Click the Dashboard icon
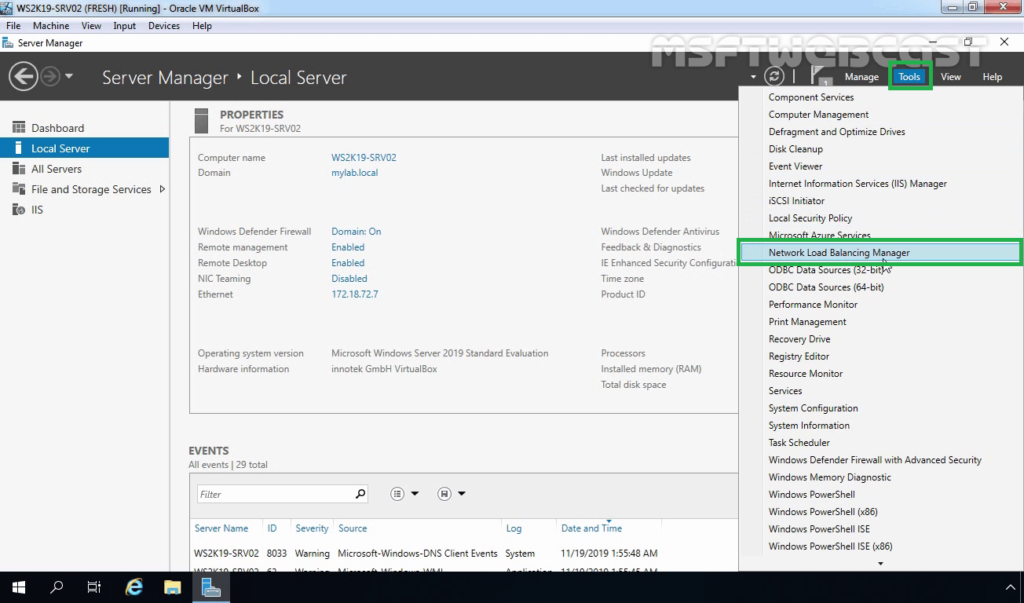 [x=18, y=127]
